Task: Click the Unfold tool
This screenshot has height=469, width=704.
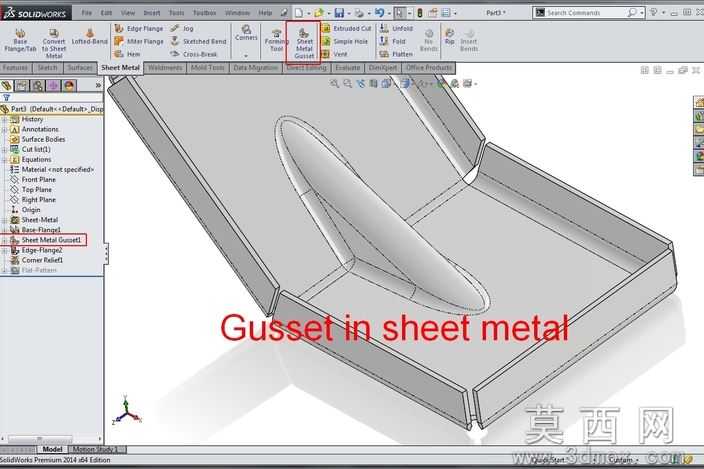Action: pyautogui.click(x=396, y=28)
